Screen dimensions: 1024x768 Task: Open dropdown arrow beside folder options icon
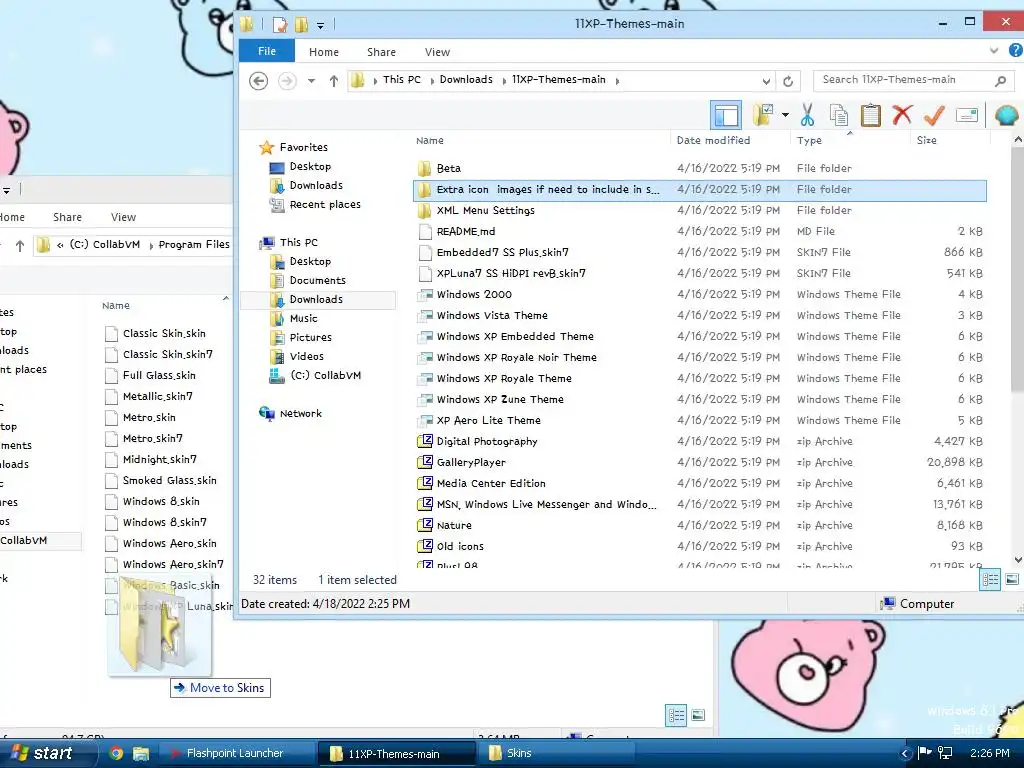click(x=785, y=116)
